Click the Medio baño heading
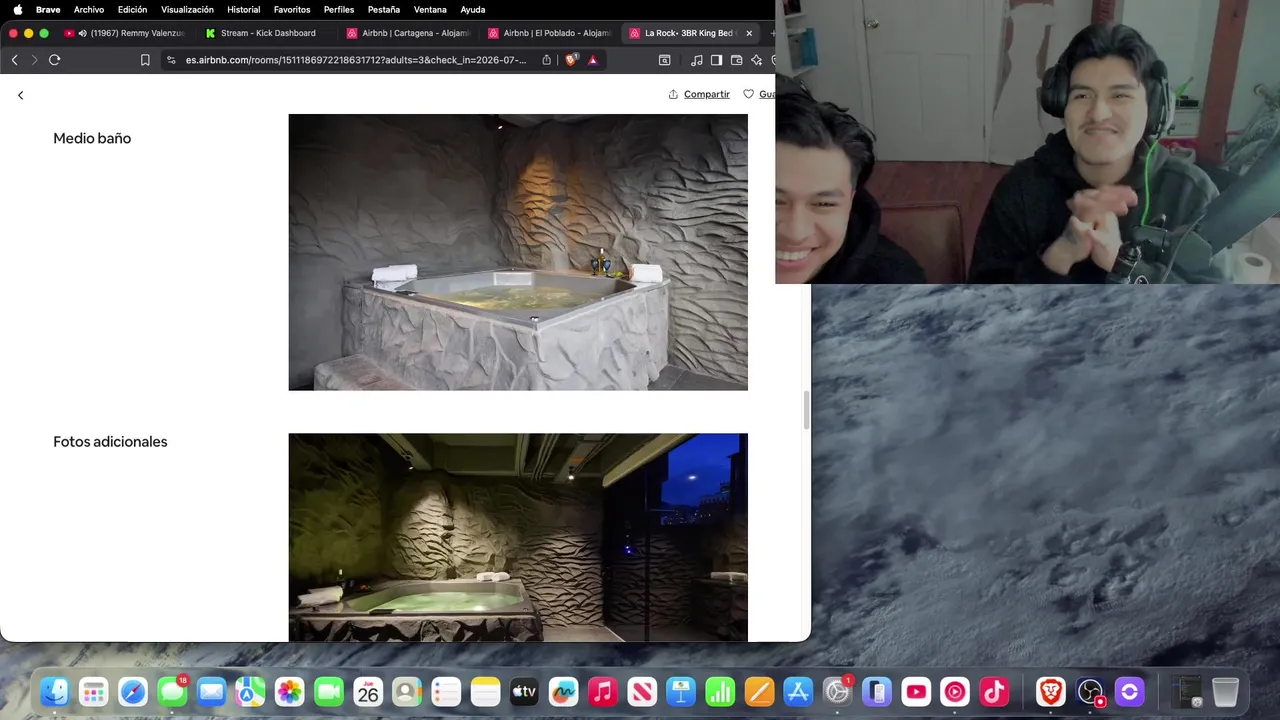 pyautogui.click(x=92, y=138)
